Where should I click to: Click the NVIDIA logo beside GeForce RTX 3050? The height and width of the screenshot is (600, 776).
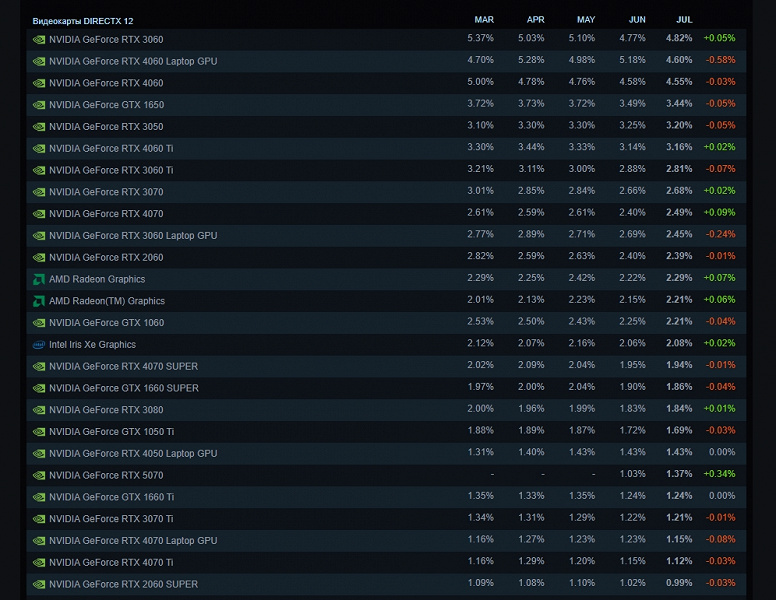pyautogui.click(x=39, y=127)
